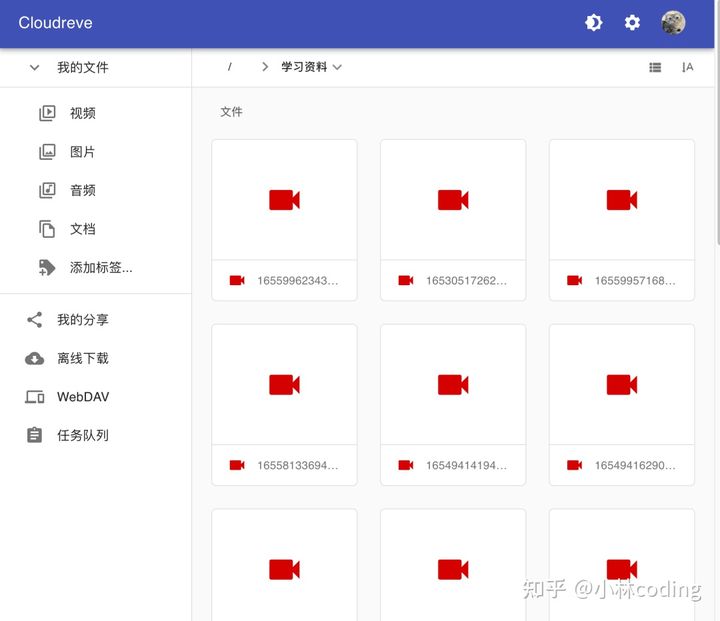Select the 文档 category icon
This screenshot has height=621, width=720.
pos(47,229)
